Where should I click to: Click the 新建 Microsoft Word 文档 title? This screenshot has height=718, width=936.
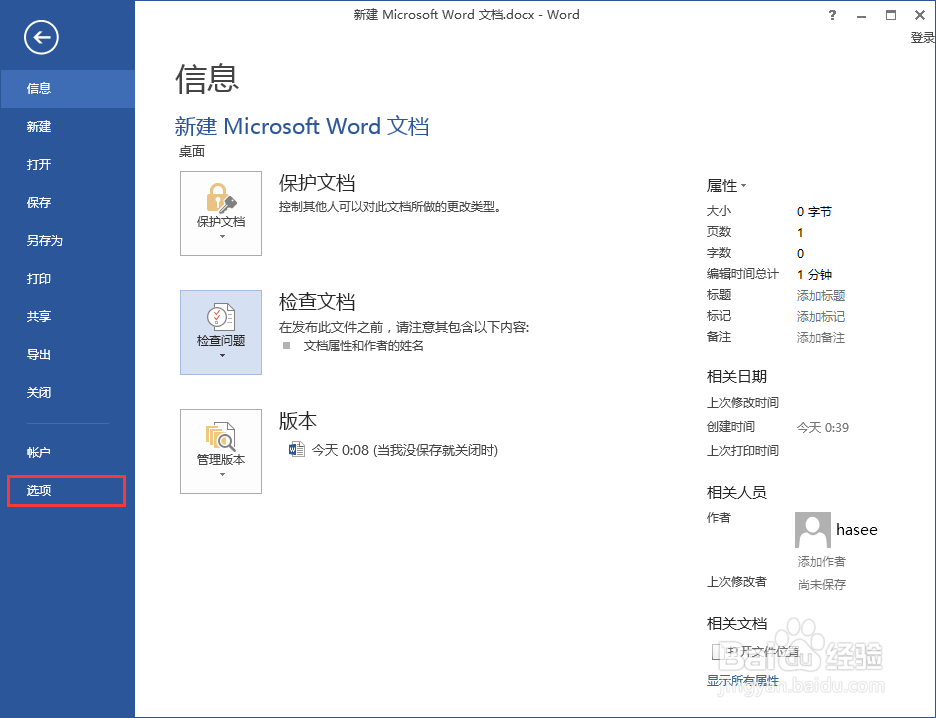coord(301,127)
